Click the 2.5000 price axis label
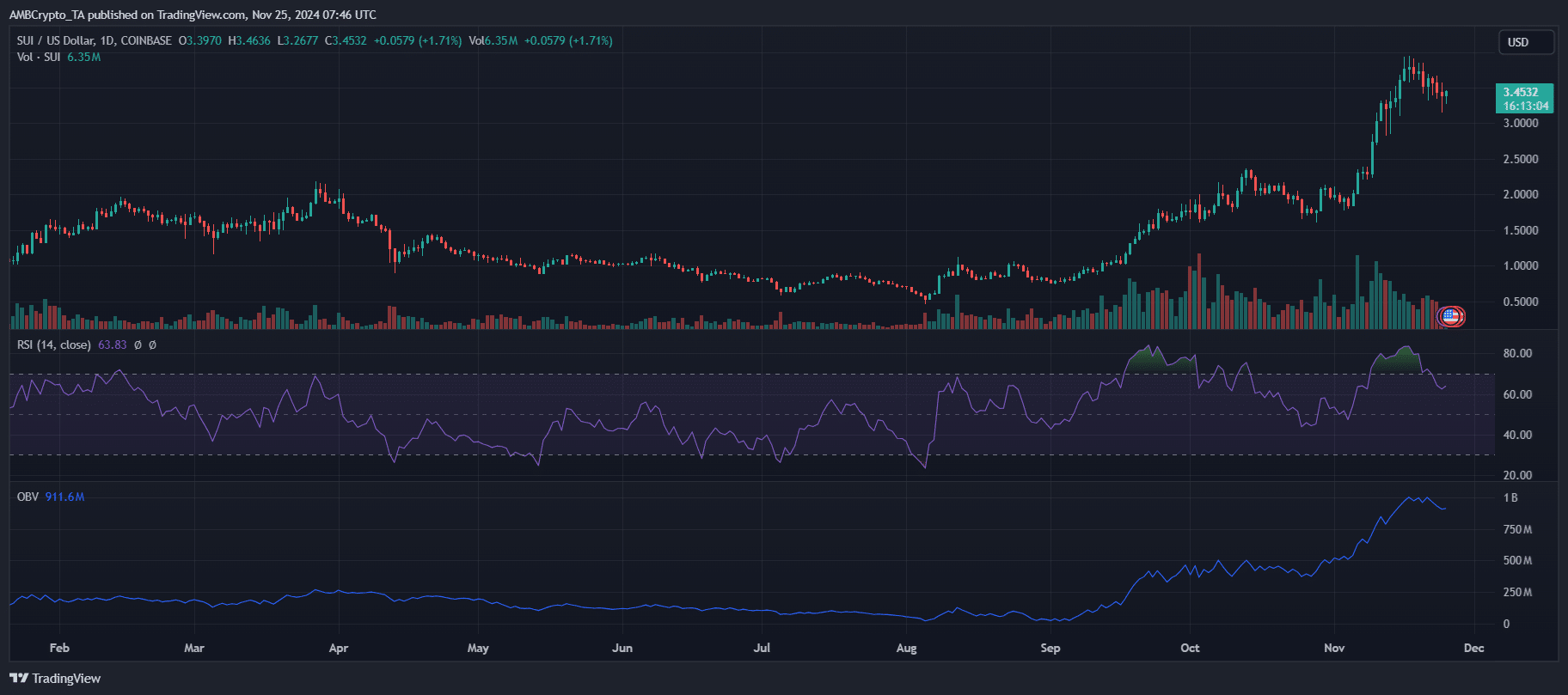 (1521, 159)
